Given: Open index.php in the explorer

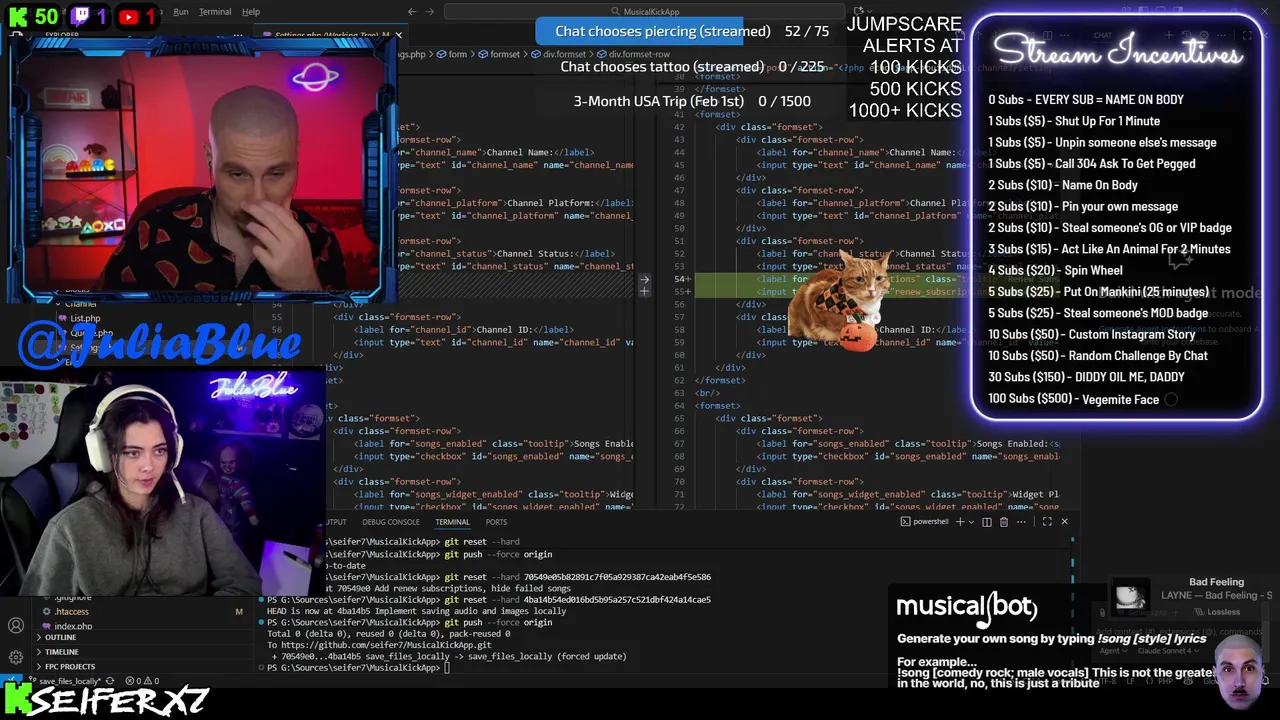Looking at the screenshot, I should (73, 626).
